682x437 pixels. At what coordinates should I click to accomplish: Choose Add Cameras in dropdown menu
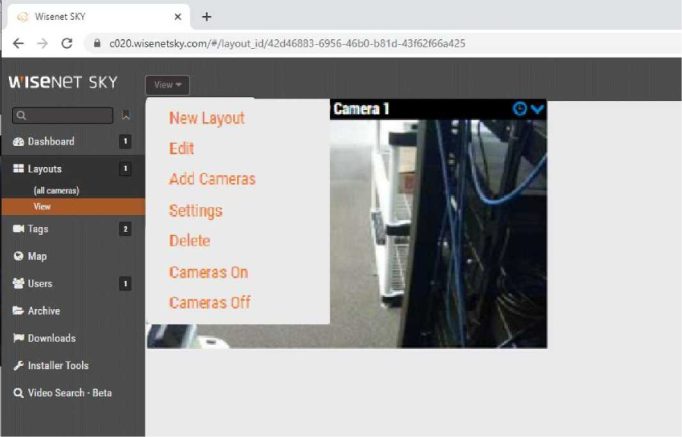pyautogui.click(x=212, y=179)
